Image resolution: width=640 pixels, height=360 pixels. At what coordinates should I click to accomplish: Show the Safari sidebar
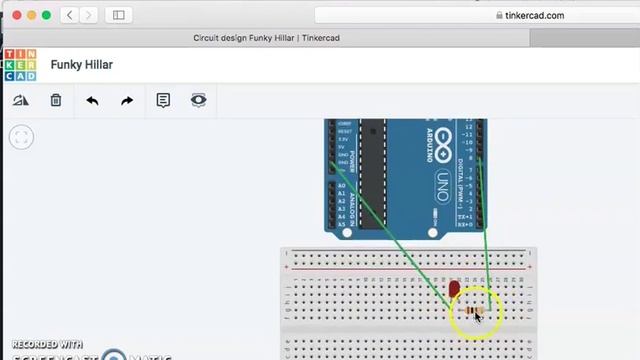(118, 16)
